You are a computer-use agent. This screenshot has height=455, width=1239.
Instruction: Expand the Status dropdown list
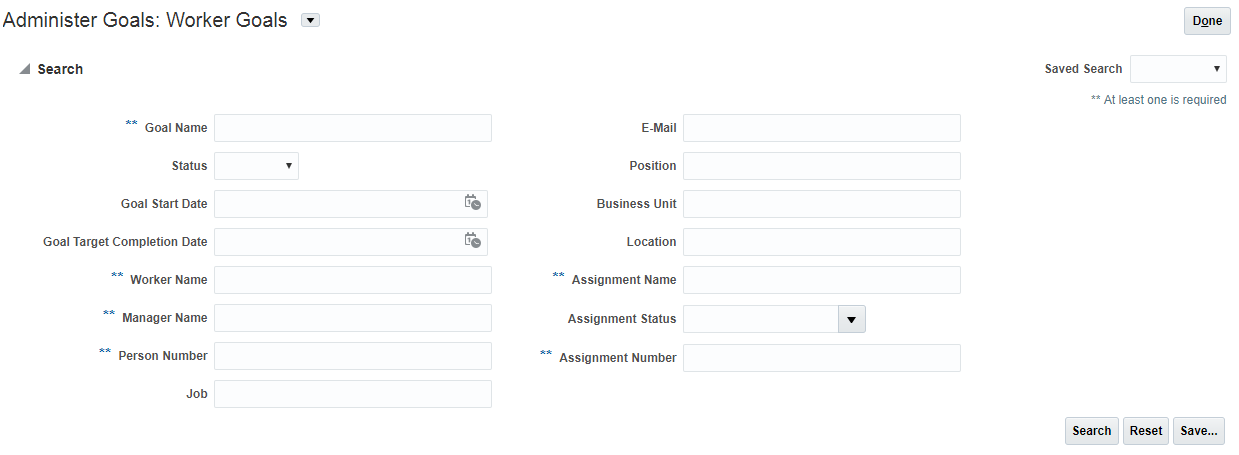256,166
